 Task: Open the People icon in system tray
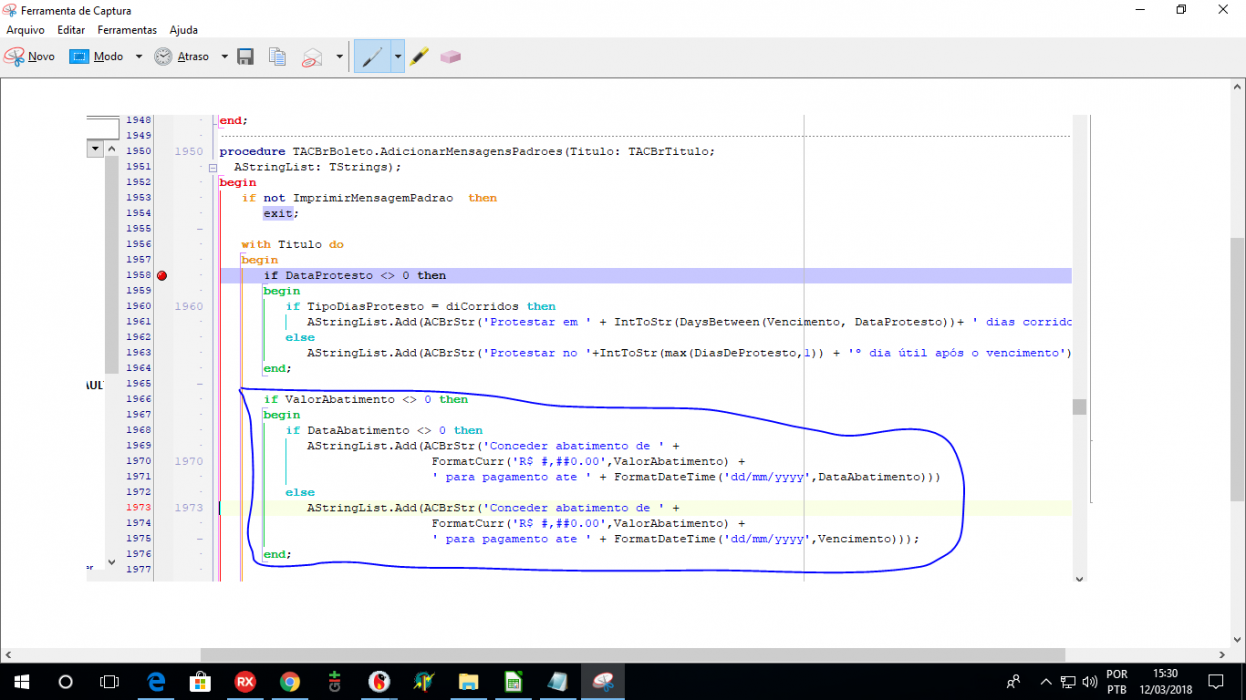pos(1014,682)
